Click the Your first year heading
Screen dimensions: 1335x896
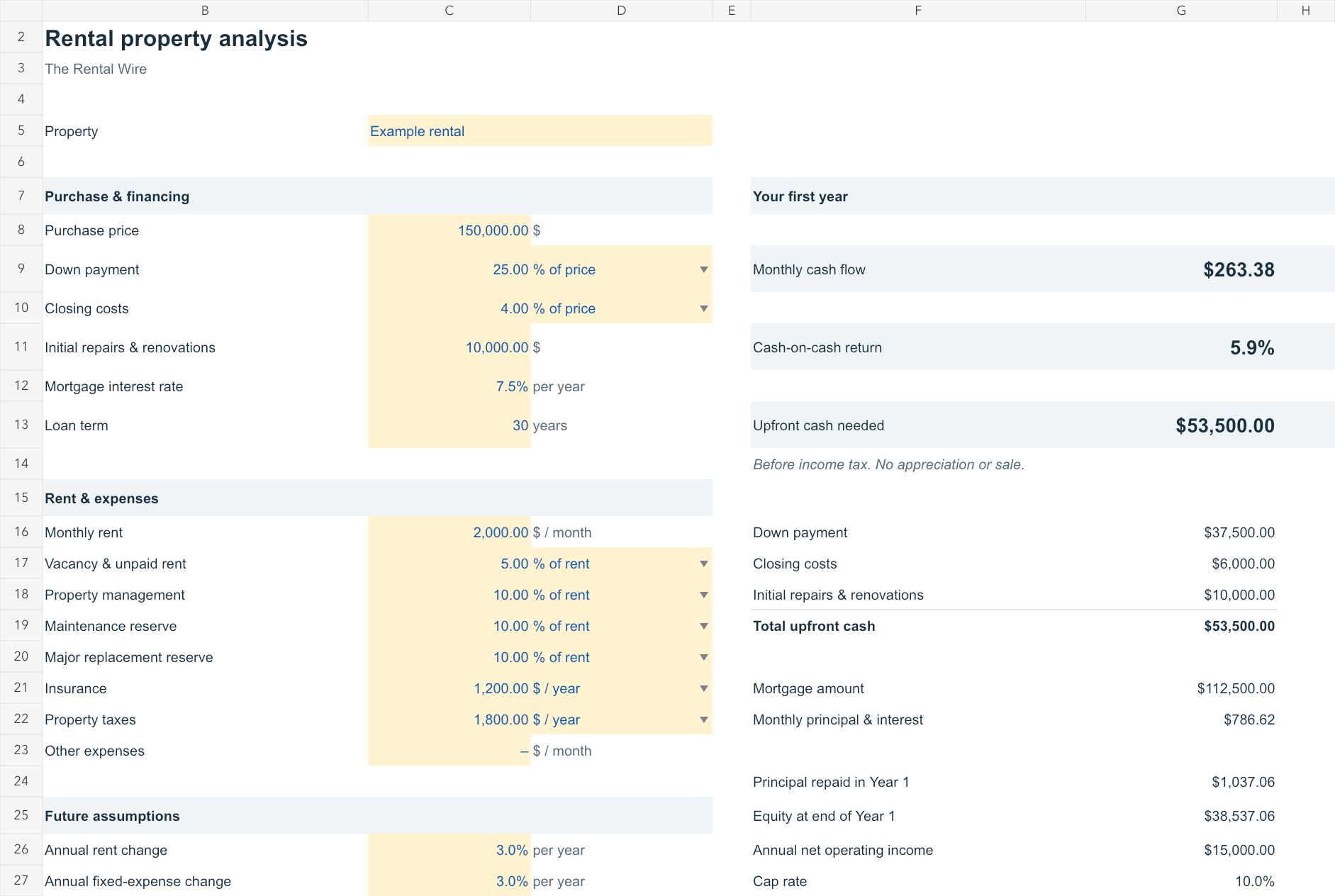click(800, 196)
